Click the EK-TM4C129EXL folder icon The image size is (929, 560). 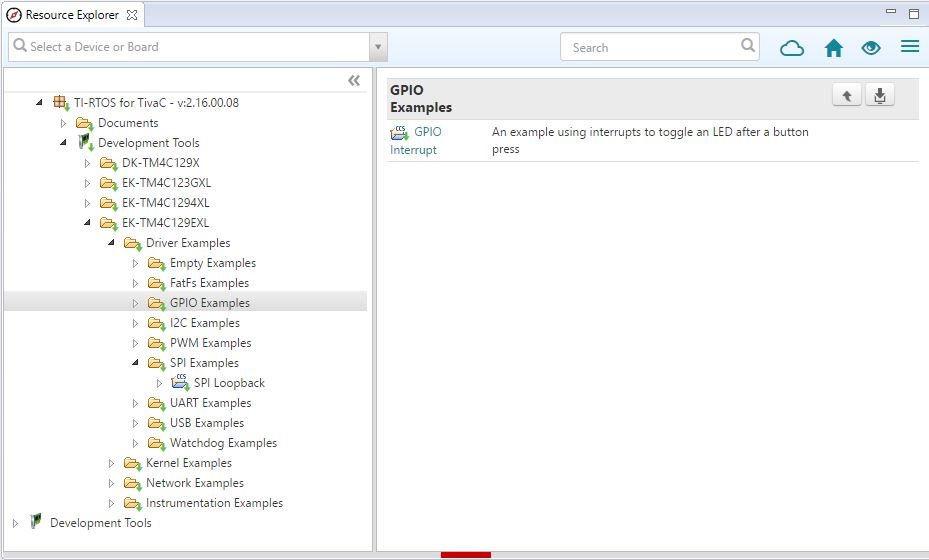coord(108,223)
